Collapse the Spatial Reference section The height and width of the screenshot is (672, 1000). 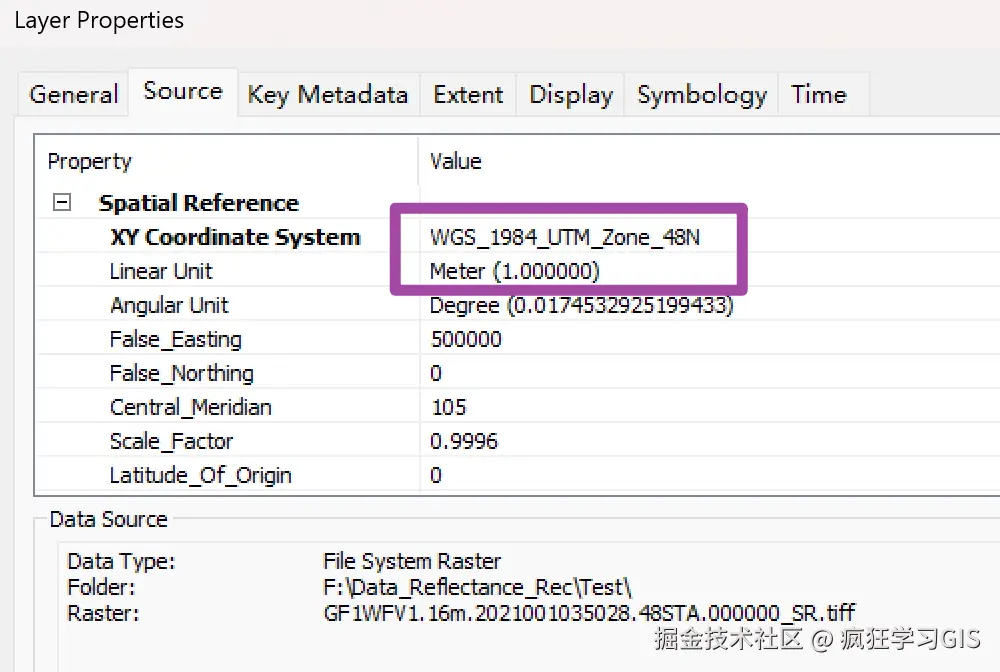point(62,203)
